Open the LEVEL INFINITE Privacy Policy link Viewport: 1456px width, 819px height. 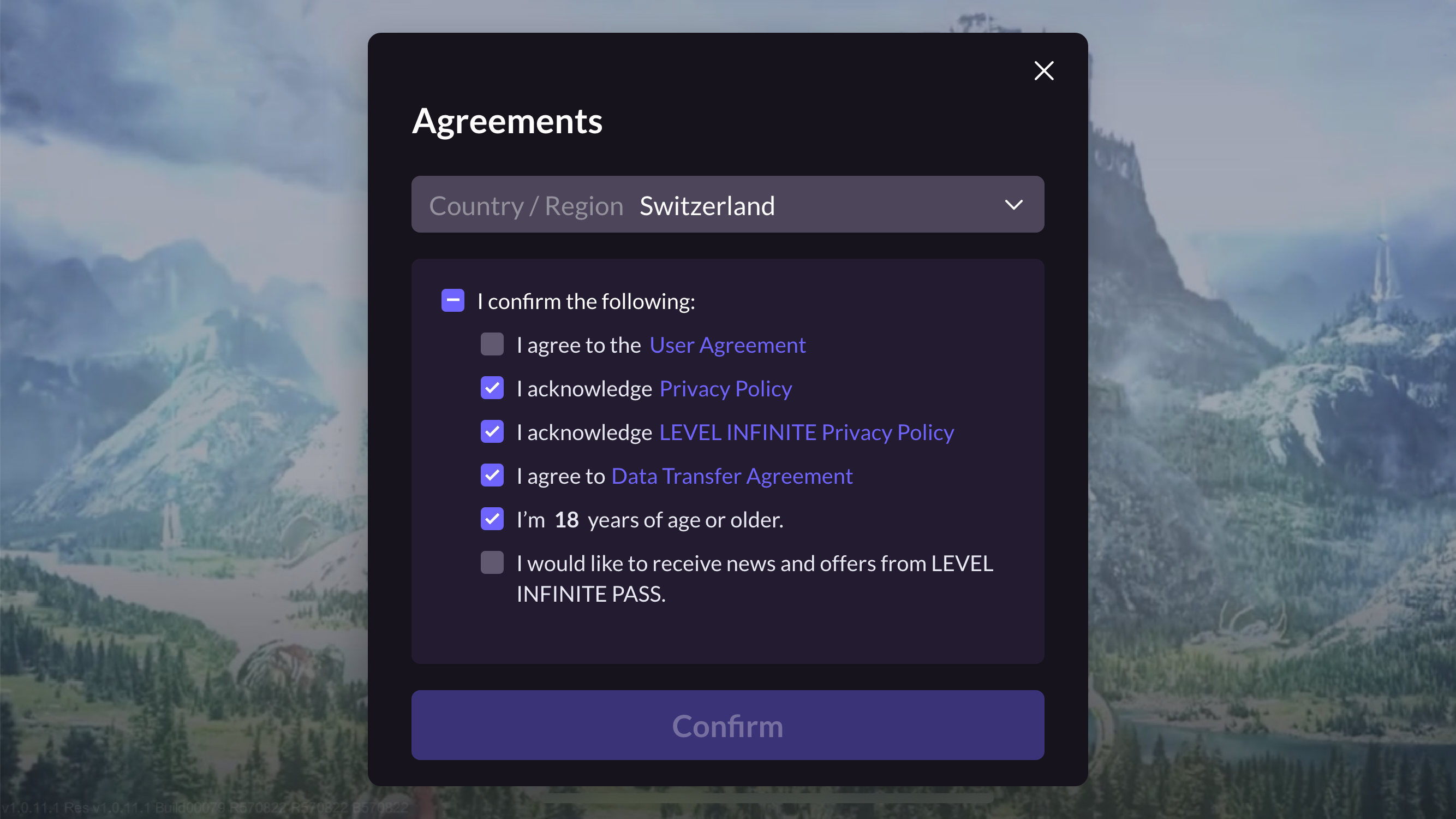coord(805,431)
